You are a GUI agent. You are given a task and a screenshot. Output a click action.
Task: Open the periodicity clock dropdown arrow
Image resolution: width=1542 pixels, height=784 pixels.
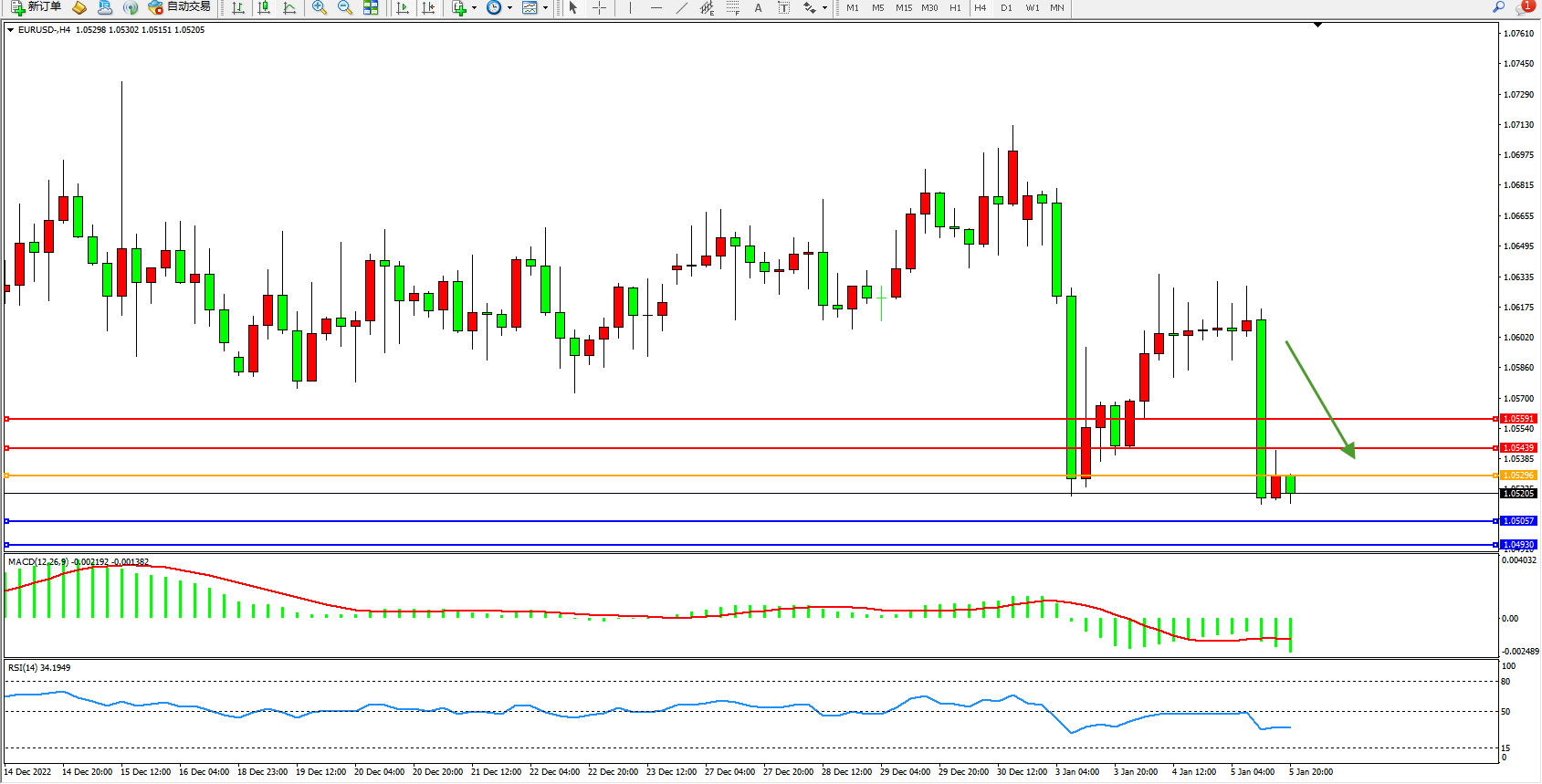pos(509,7)
